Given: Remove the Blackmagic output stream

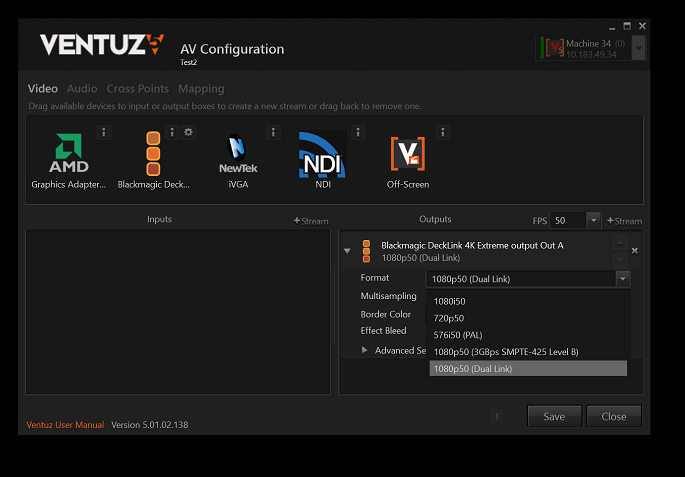Looking at the screenshot, I should [634, 250].
